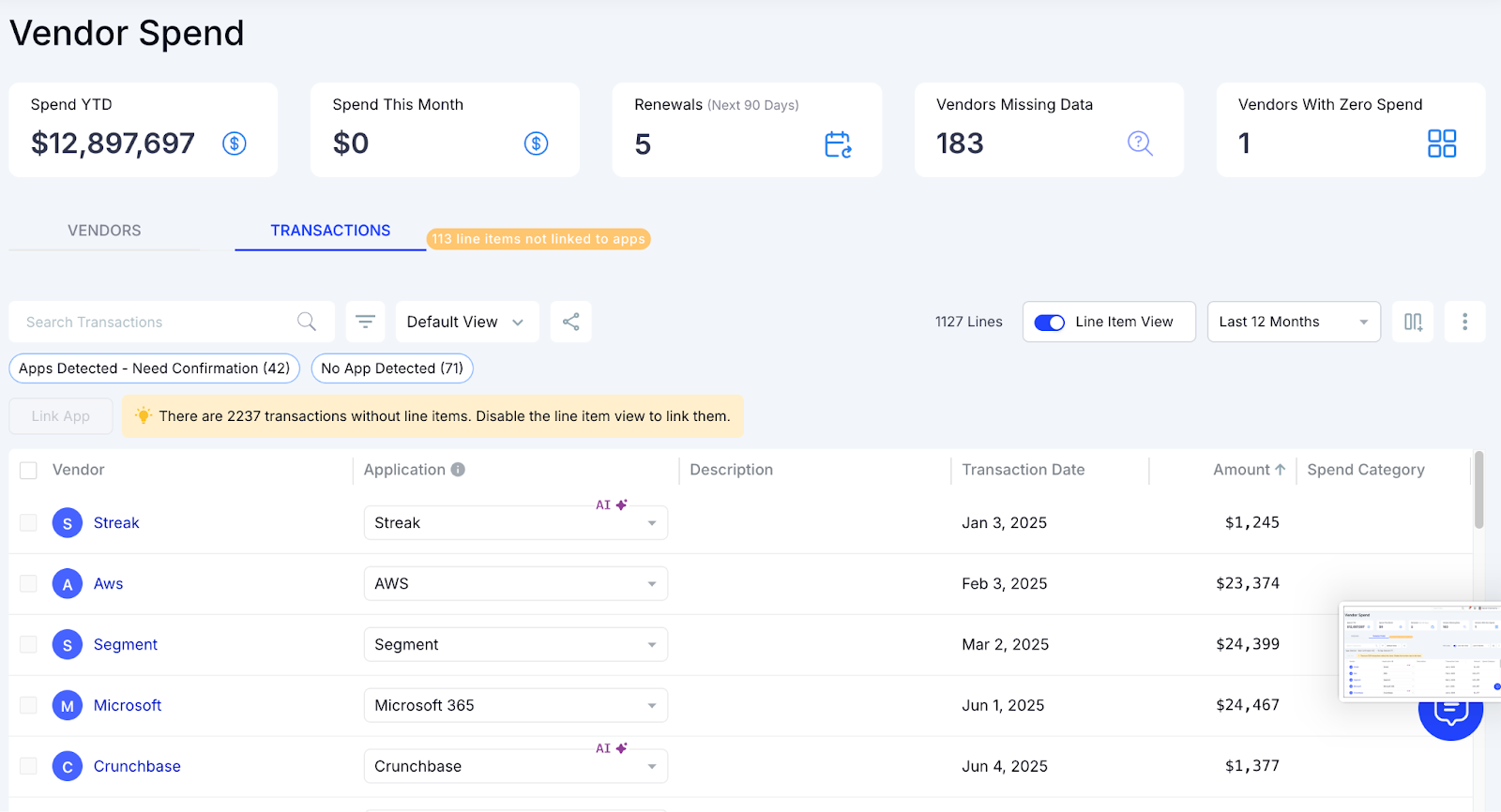Screen dimensions: 1501x812
Task: Click the Vendor column header
Action: pos(79,470)
